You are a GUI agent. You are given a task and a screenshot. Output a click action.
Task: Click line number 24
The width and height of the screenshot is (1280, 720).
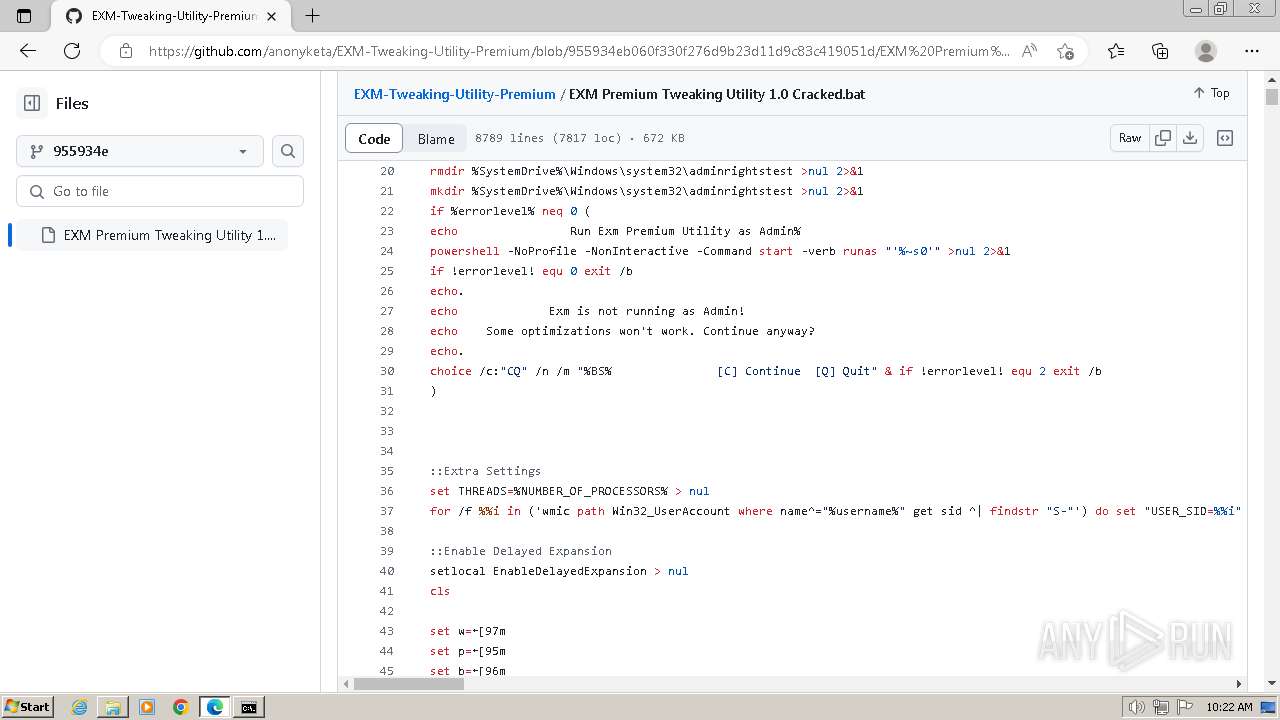point(387,251)
